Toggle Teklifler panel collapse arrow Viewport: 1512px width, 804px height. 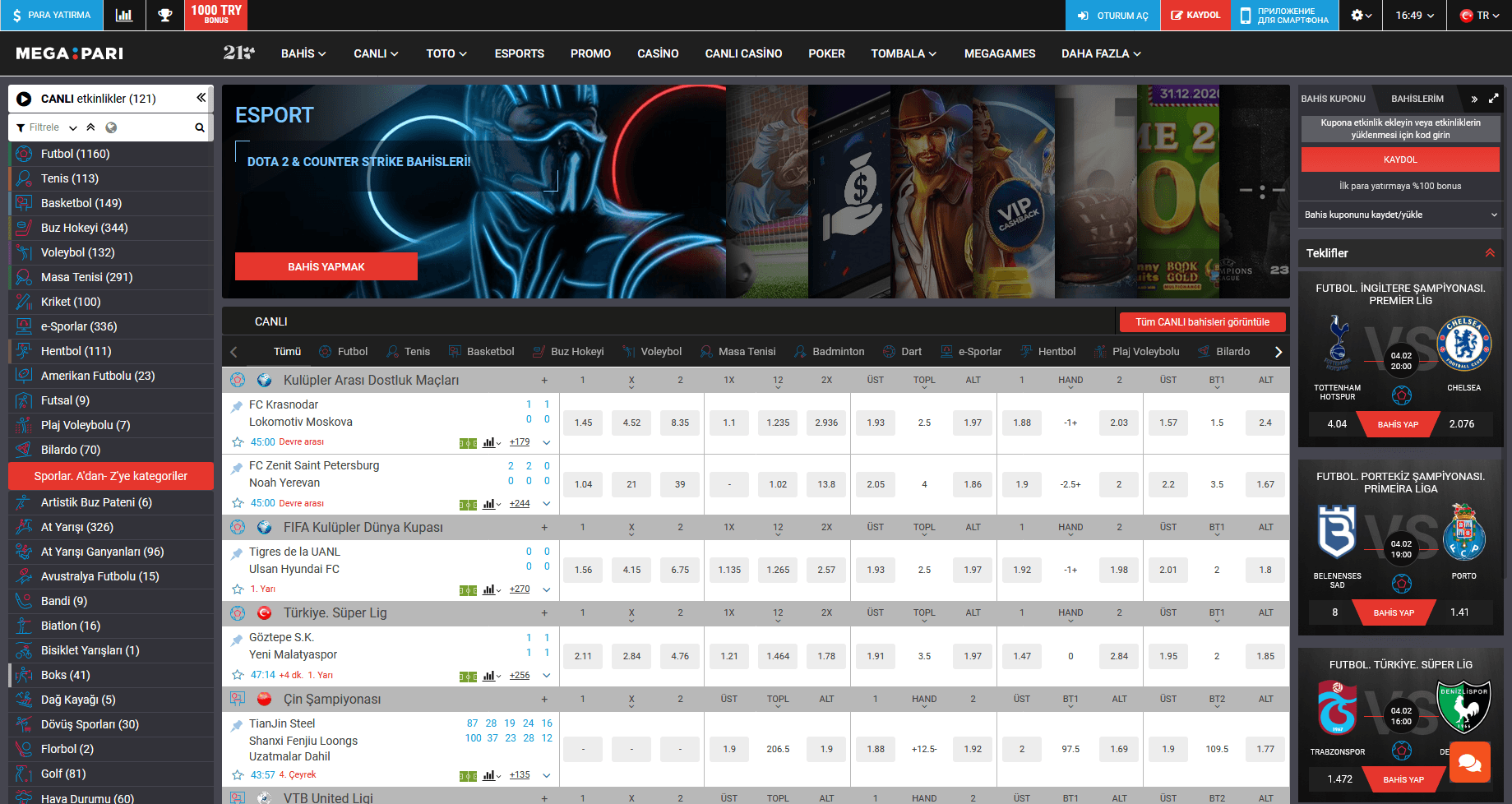pos(1490,253)
